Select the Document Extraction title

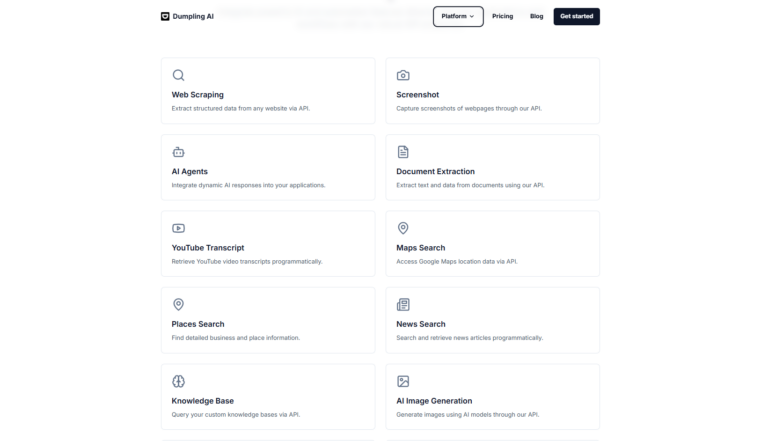(x=435, y=171)
